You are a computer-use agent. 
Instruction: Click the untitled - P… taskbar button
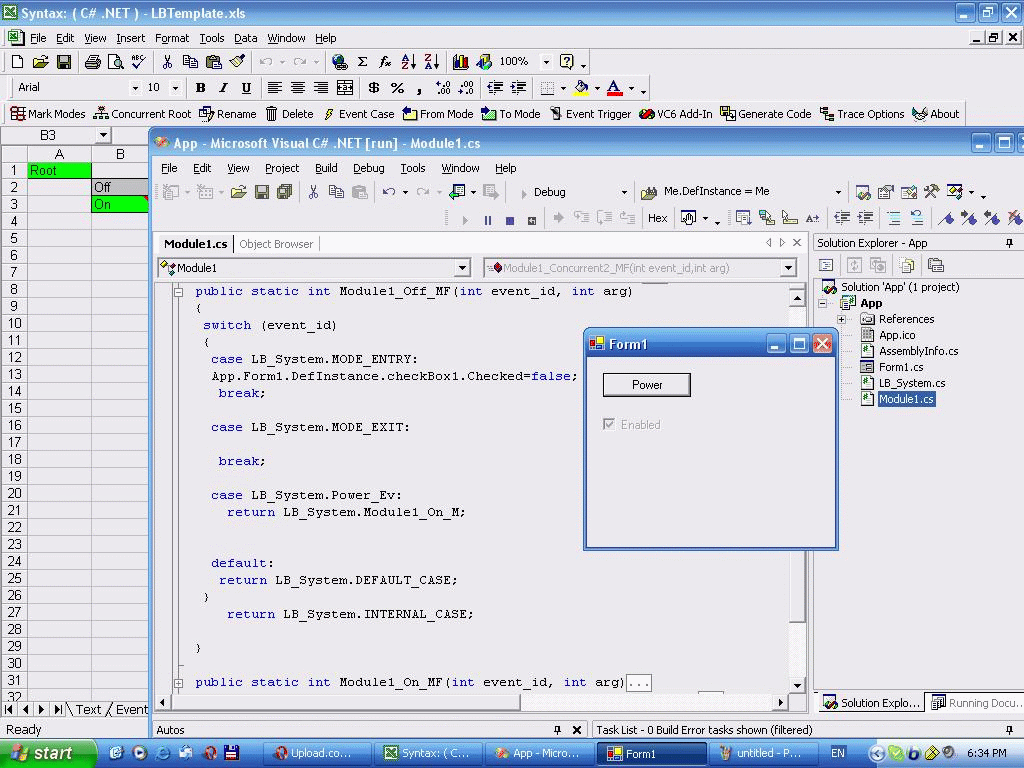765,753
